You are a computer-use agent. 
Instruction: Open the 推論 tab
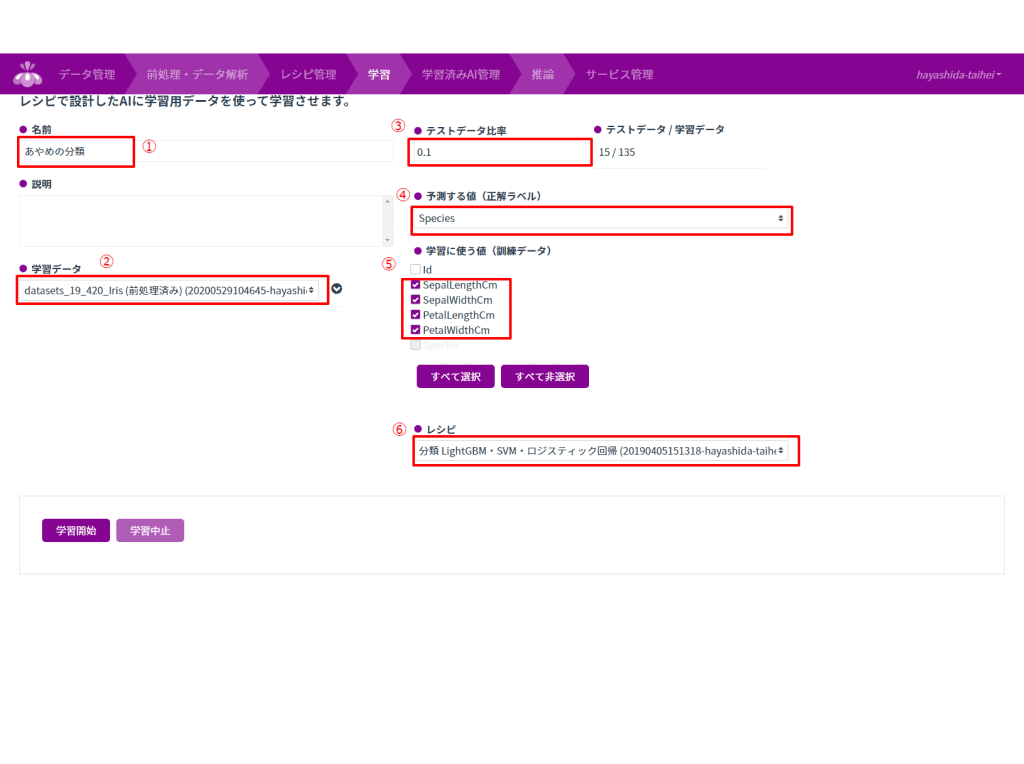click(542, 75)
